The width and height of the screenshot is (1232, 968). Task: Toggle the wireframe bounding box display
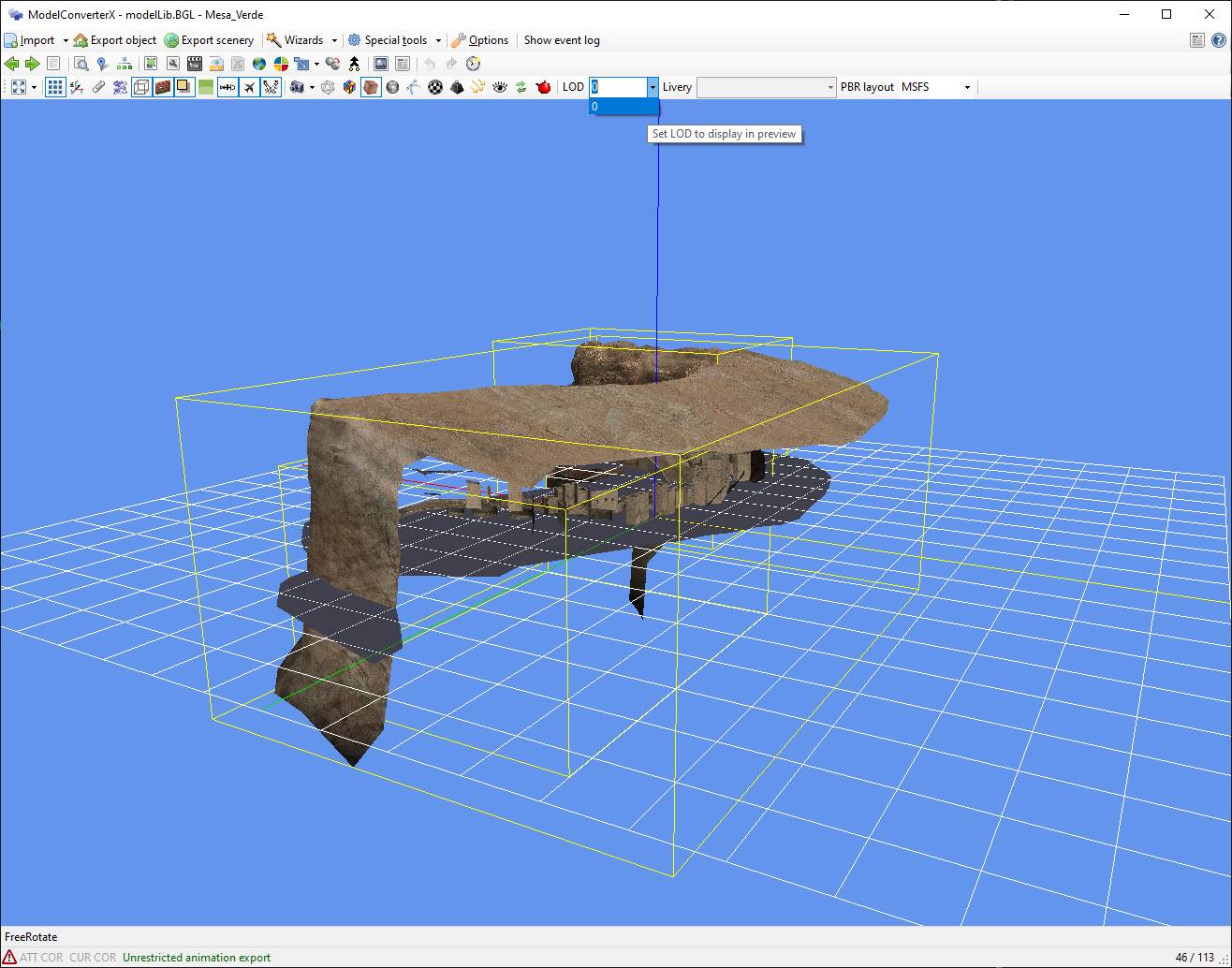tap(140, 87)
